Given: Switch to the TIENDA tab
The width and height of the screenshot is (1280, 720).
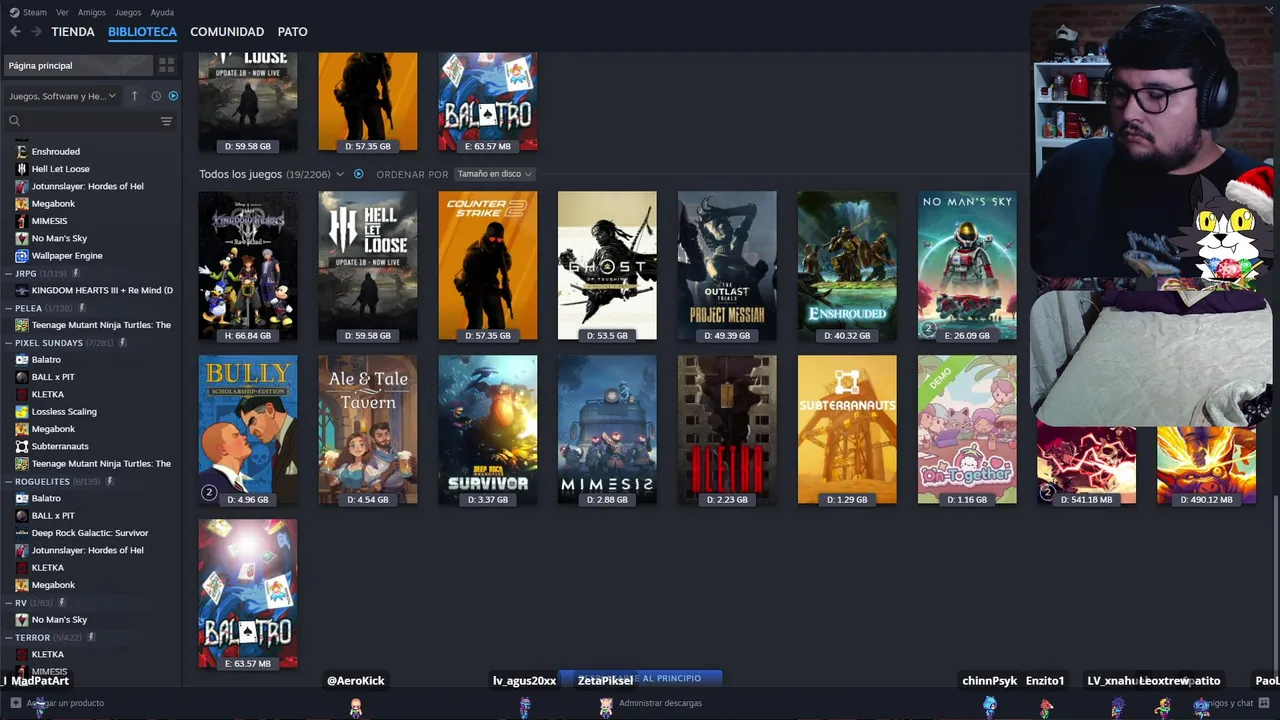Looking at the screenshot, I should click(73, 32).
